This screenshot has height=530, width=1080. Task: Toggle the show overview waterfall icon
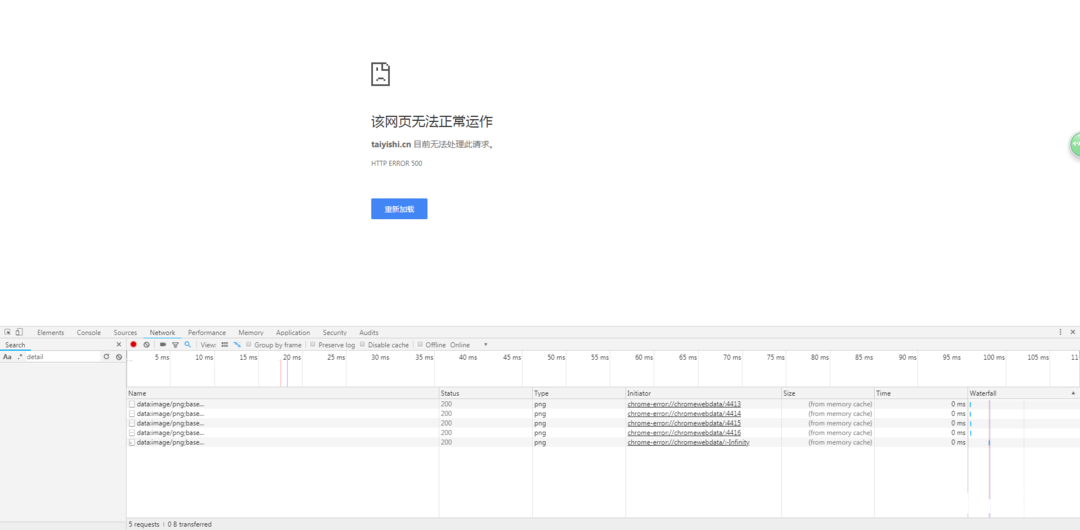pos(237,345)
